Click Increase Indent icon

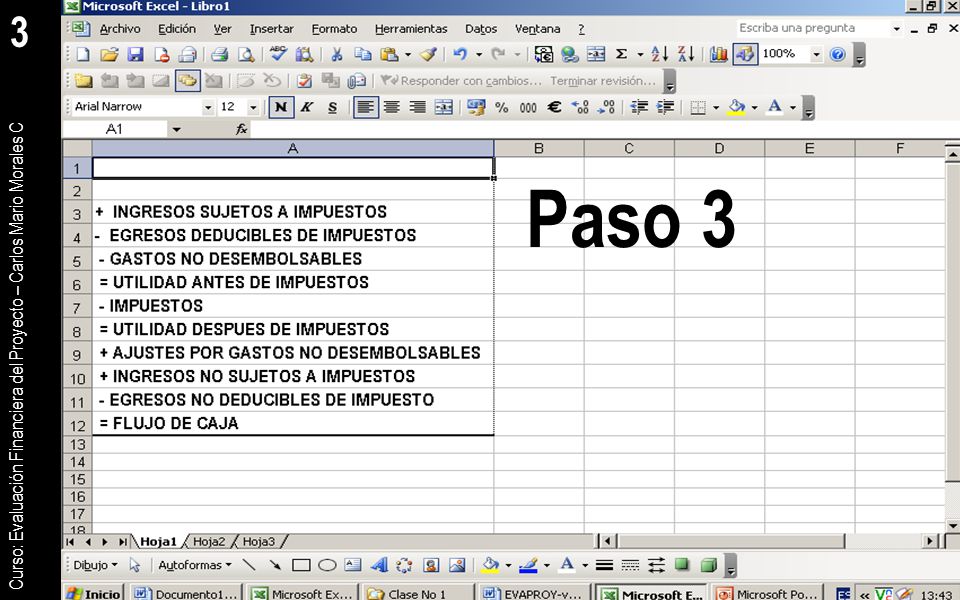coord(665,108)
